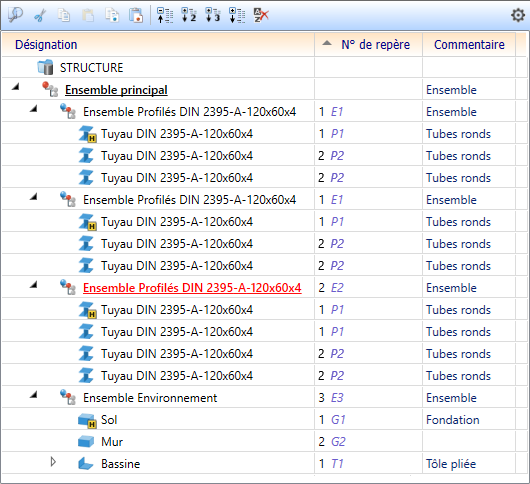Expand tree to level 2 icon
The image size is (530, 484).
point(189,15)
